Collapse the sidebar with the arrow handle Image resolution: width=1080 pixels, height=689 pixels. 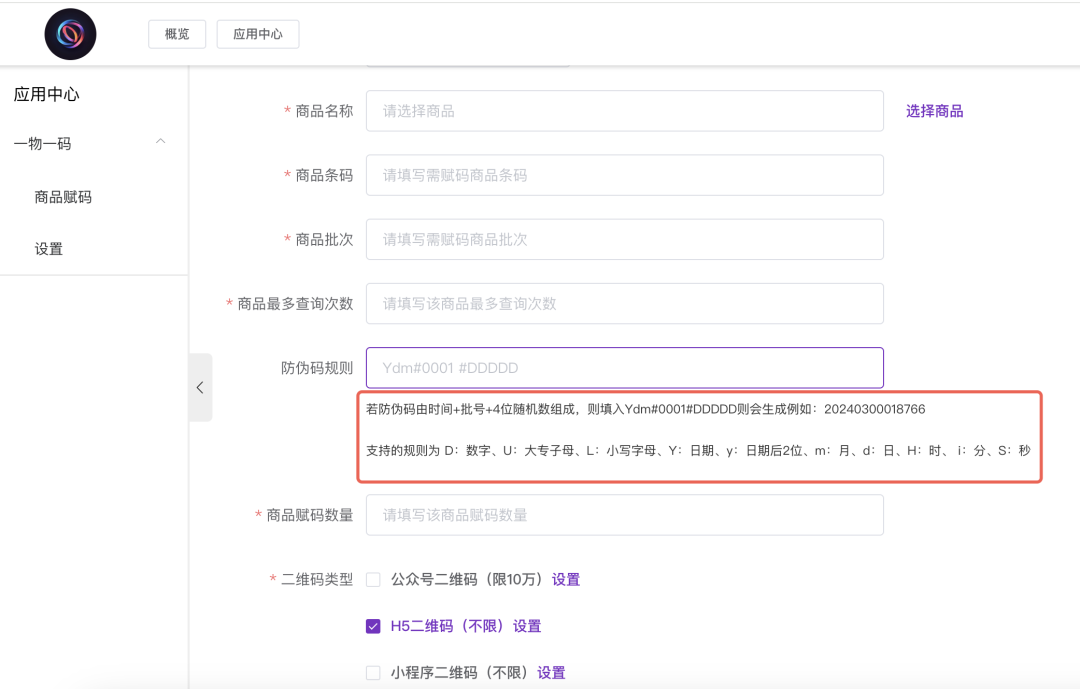[x=200, y=387]
